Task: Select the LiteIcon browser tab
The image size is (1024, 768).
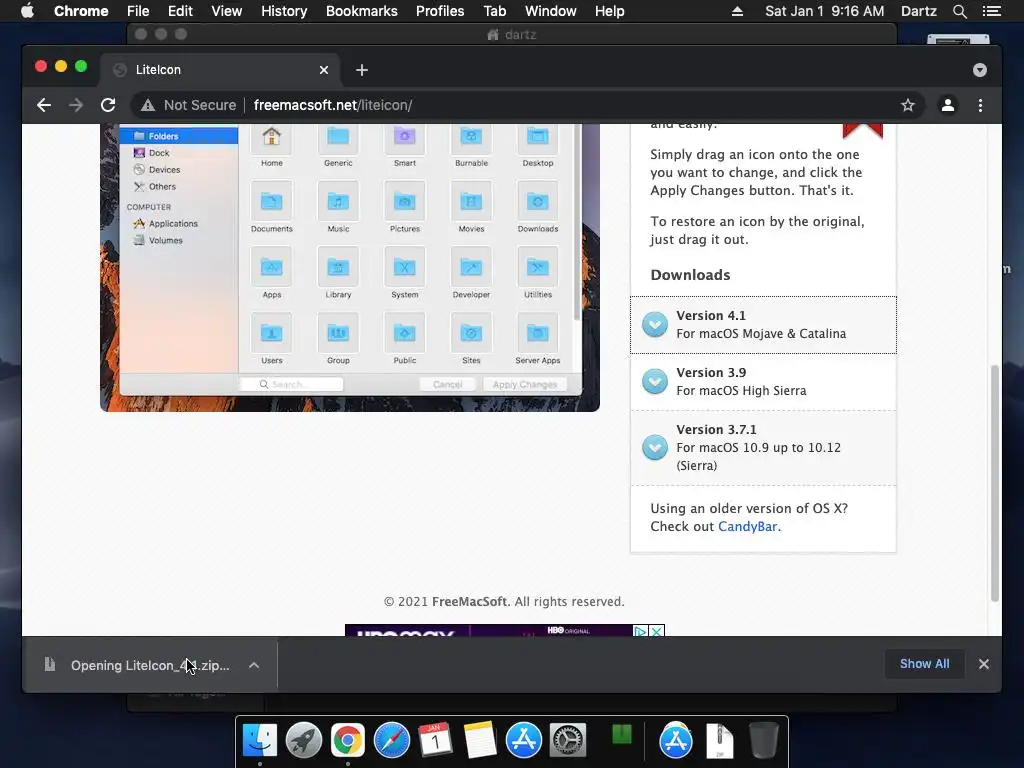Action: (x=219, y=70)
